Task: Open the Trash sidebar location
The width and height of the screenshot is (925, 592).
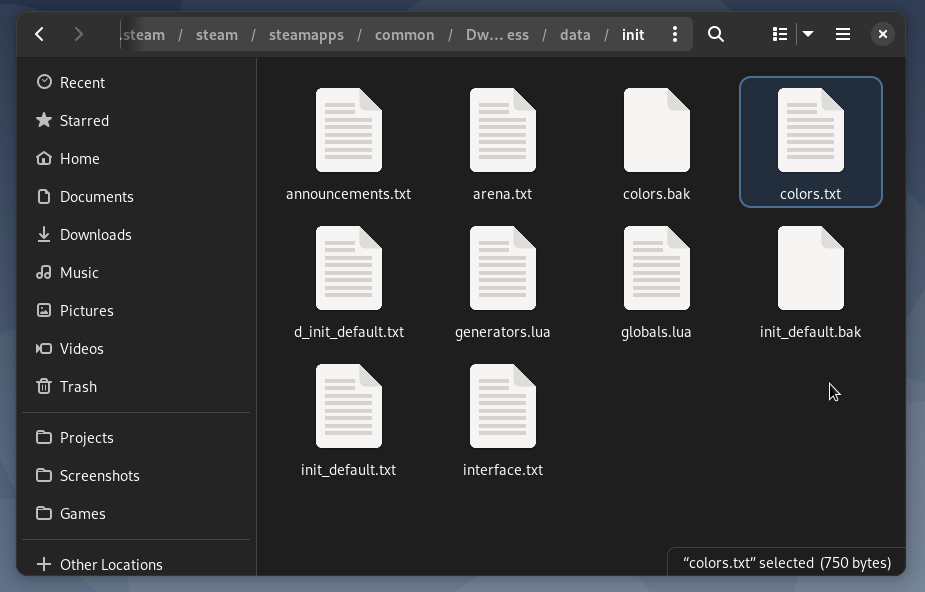Action: click(78, 386)
